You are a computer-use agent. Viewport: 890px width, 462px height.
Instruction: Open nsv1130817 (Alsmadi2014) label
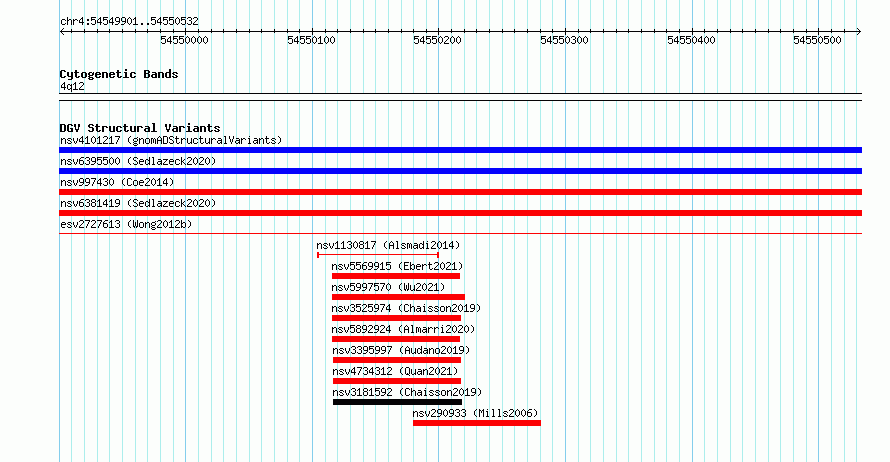pos(388,245)
